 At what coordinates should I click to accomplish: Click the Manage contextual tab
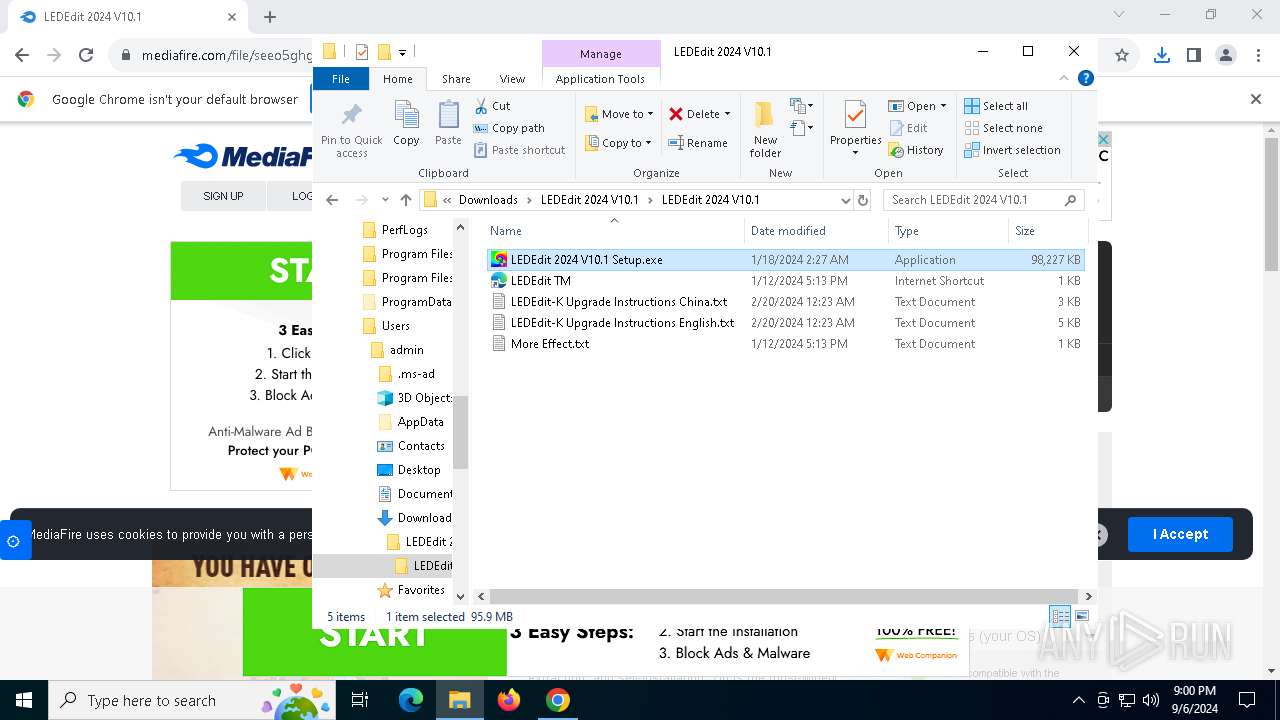coord(601,54)
